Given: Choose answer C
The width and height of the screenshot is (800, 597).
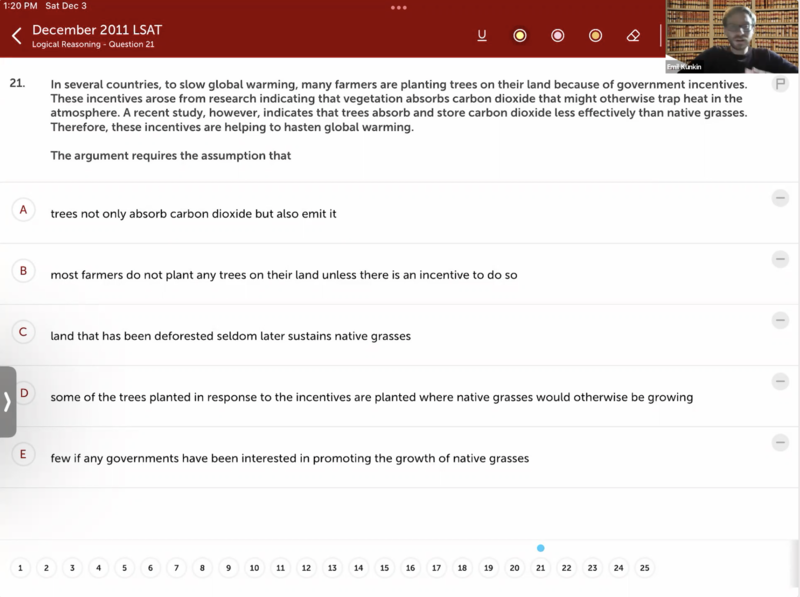Looking at the screenshot, I should (x=24, y=332).
